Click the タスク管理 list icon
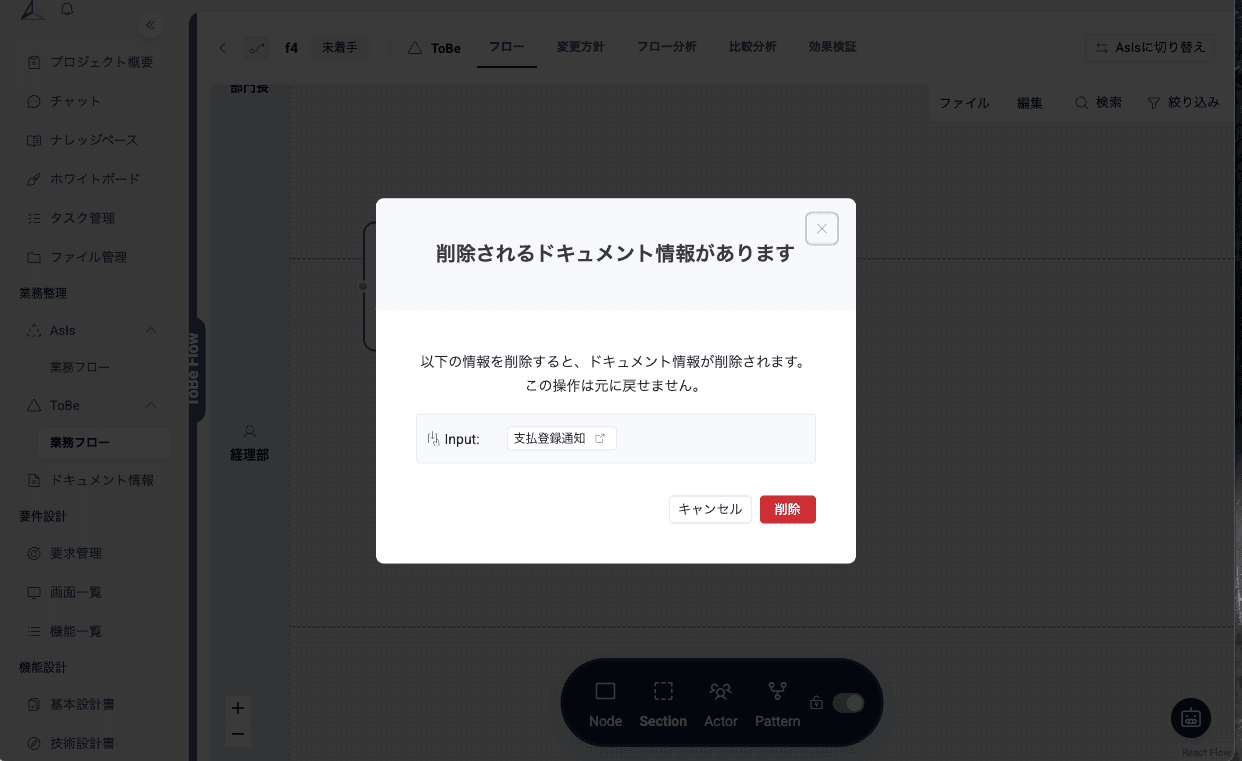 (34, 218)
